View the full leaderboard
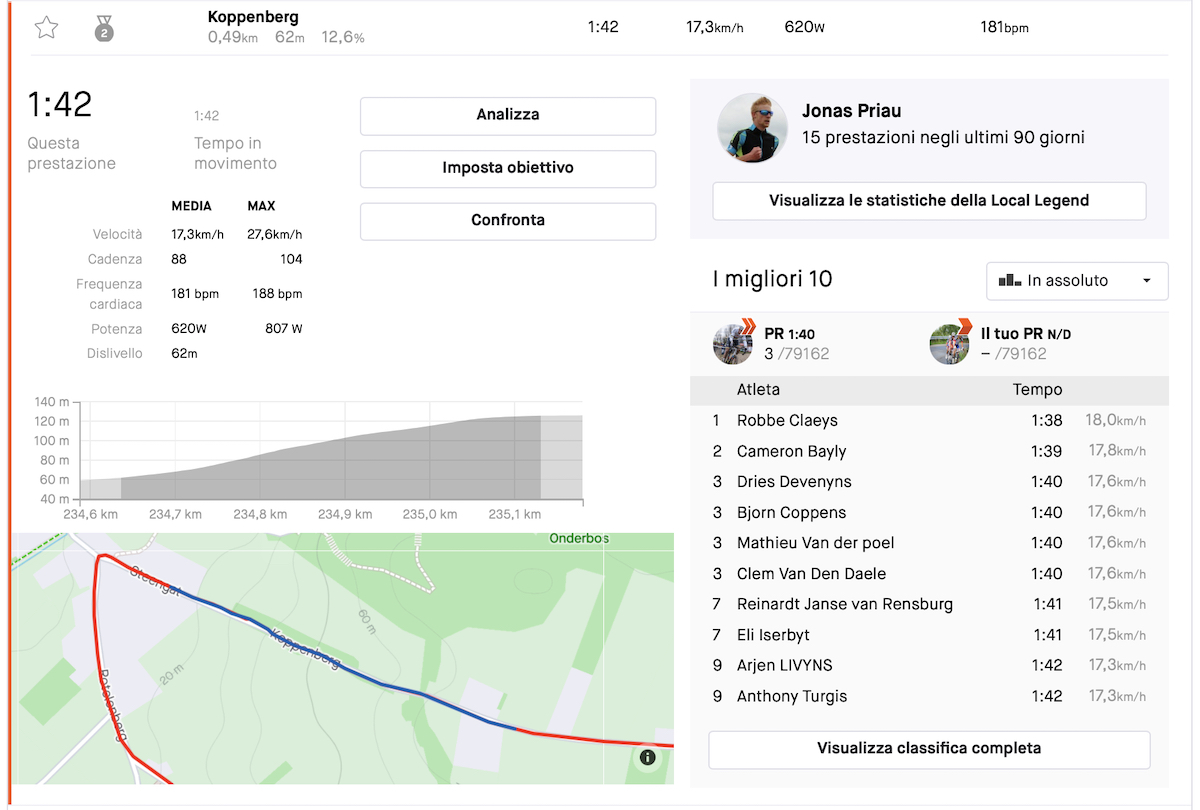 pyautogui.click(x=928, y=748)
